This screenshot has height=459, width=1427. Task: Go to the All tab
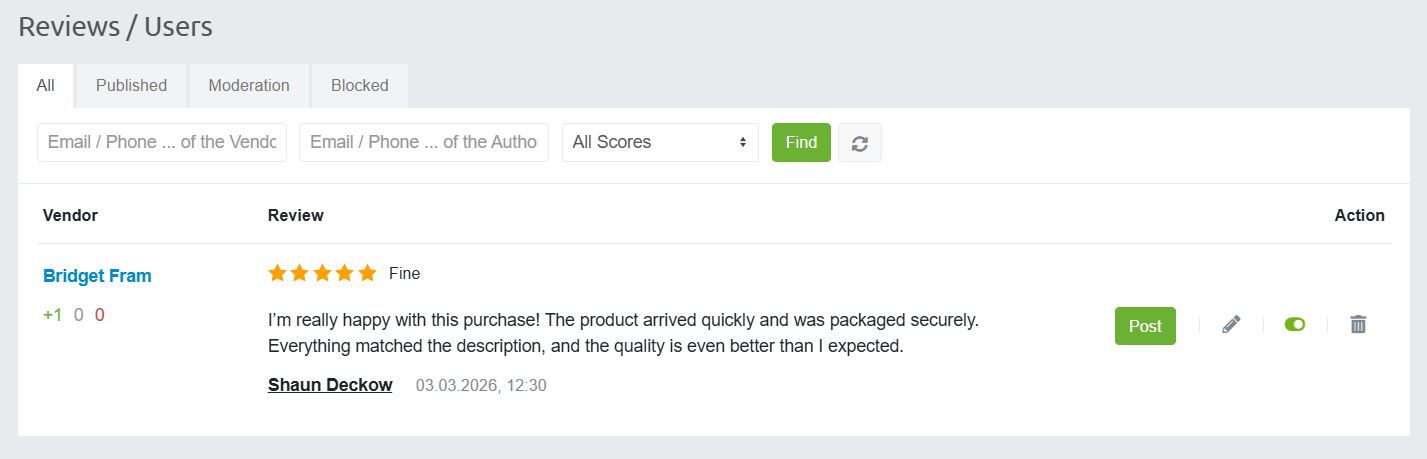(45, 86)
